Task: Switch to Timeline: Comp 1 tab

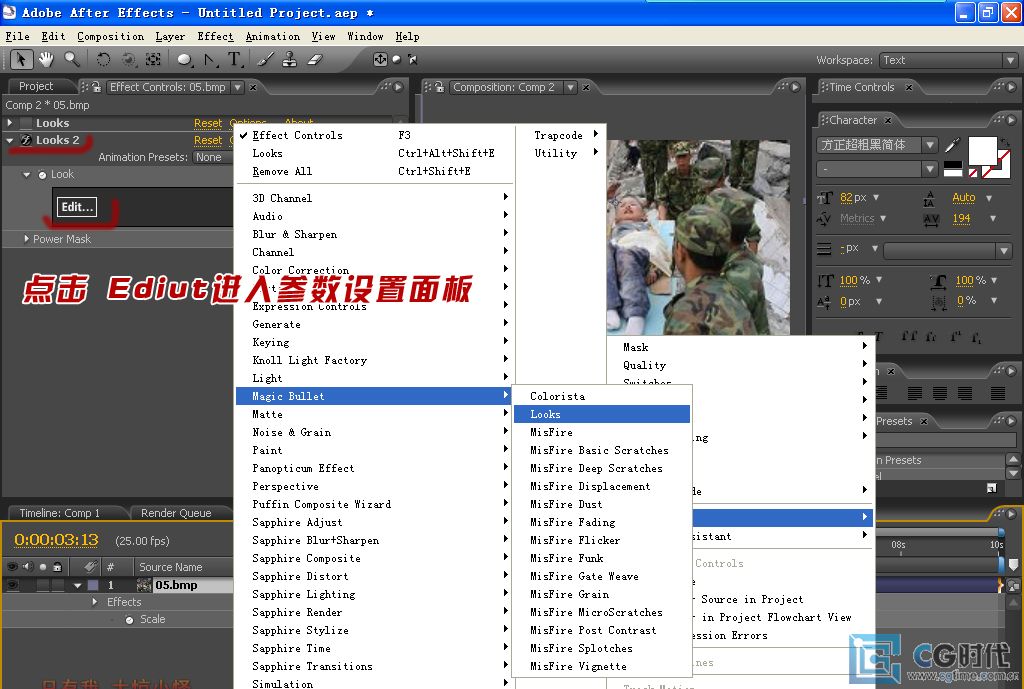Action: pos(60,513)
